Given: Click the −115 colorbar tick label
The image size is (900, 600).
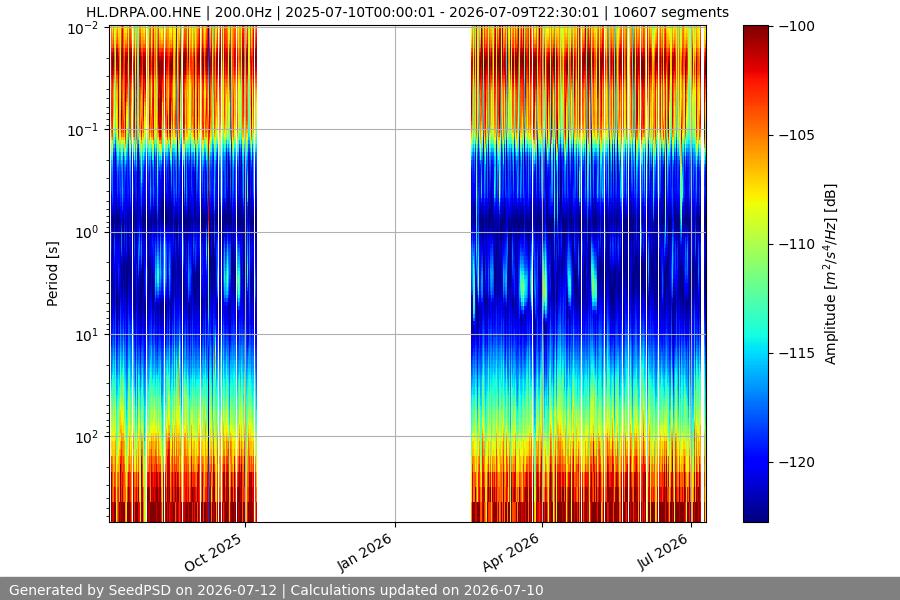Looking at the screenshot, I should (x=797, y=353).
